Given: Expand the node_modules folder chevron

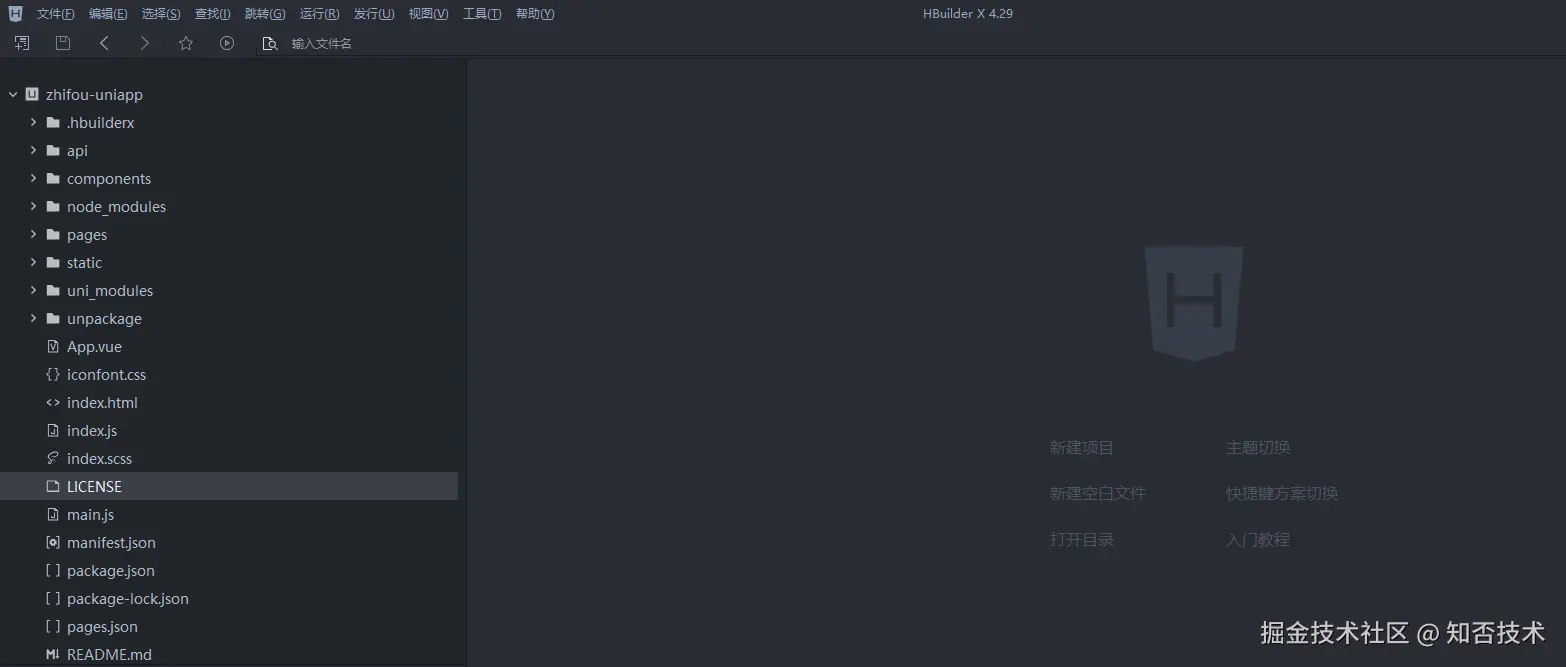Looking at the screenshot, I should (x=33, y=206).
